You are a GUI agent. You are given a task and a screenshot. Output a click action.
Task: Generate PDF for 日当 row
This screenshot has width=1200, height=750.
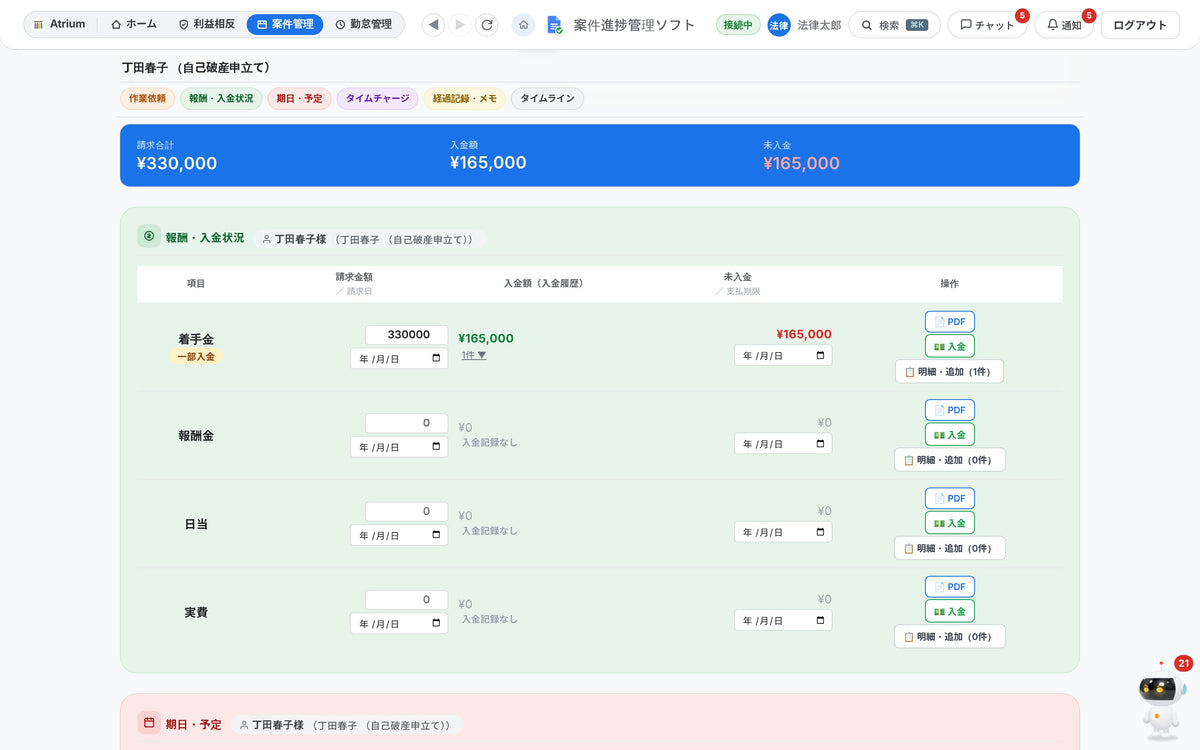950,498
